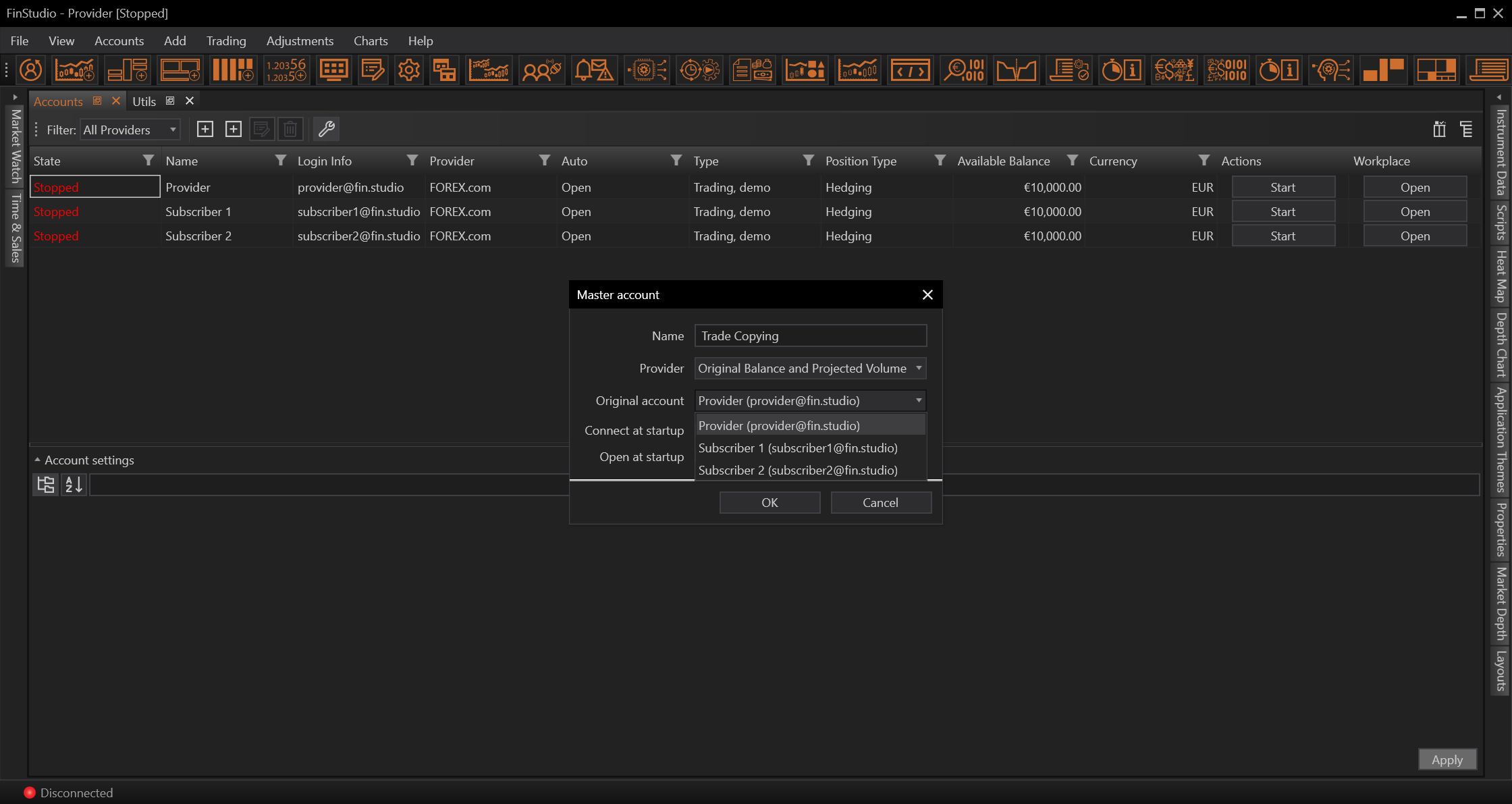Click the 1.2035 price quote add icon
Image resolution: width=1512 pixels, height=804 pixels.
[286, 70]
